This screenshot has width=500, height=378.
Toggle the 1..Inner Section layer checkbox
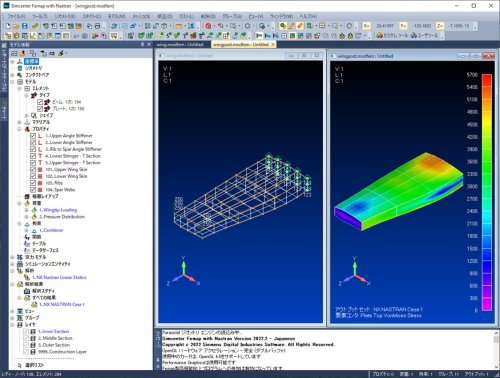point(26,331)
